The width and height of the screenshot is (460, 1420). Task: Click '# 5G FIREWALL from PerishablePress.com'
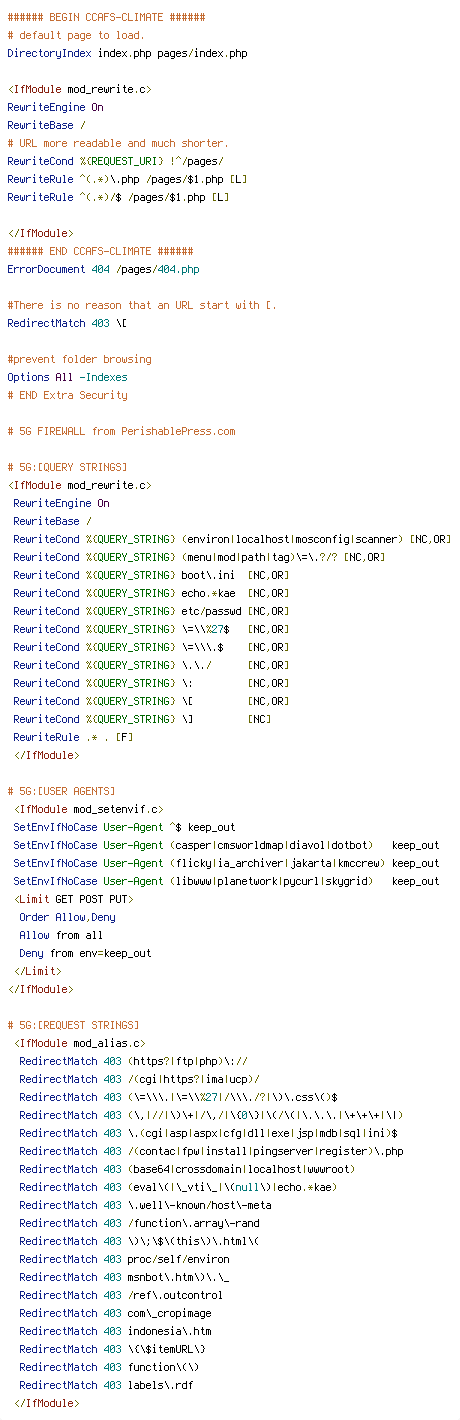pos(121,431)
